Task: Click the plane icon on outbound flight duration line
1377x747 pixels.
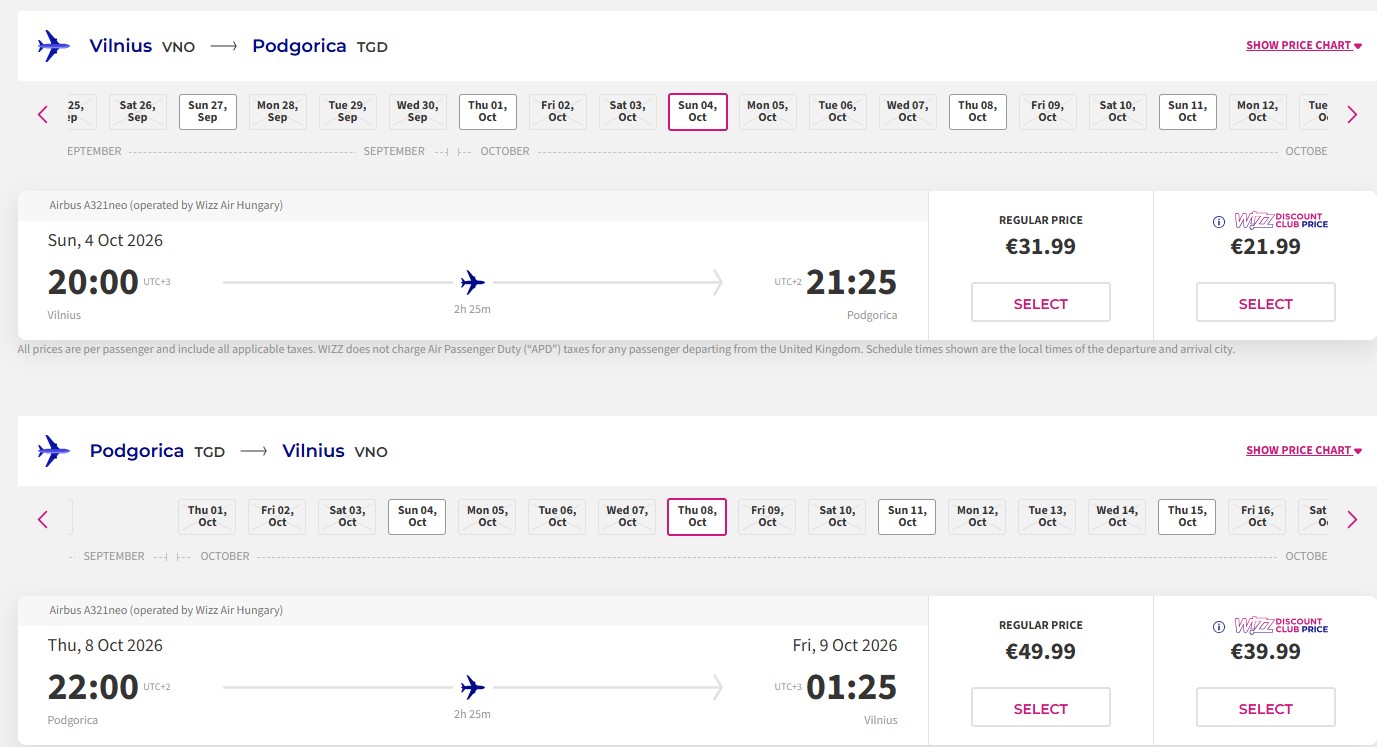Action: (x=473, y=282)
